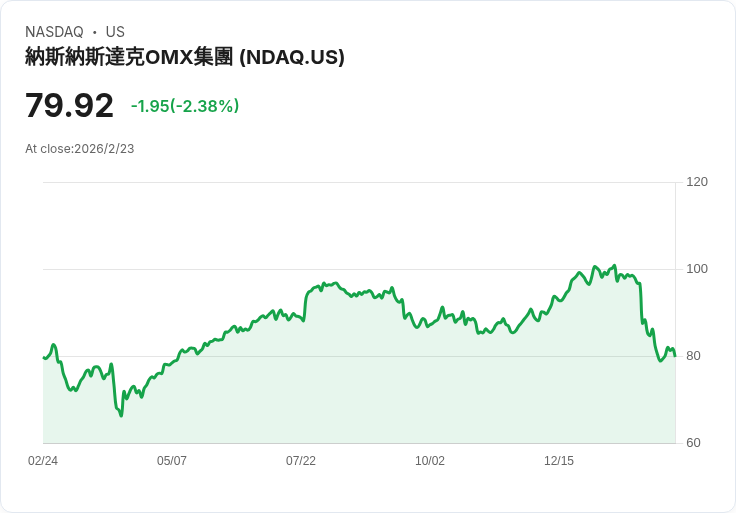Screen dimensions: 736x513
Task: Click the current price 79.92
Action: coord(69,105)
